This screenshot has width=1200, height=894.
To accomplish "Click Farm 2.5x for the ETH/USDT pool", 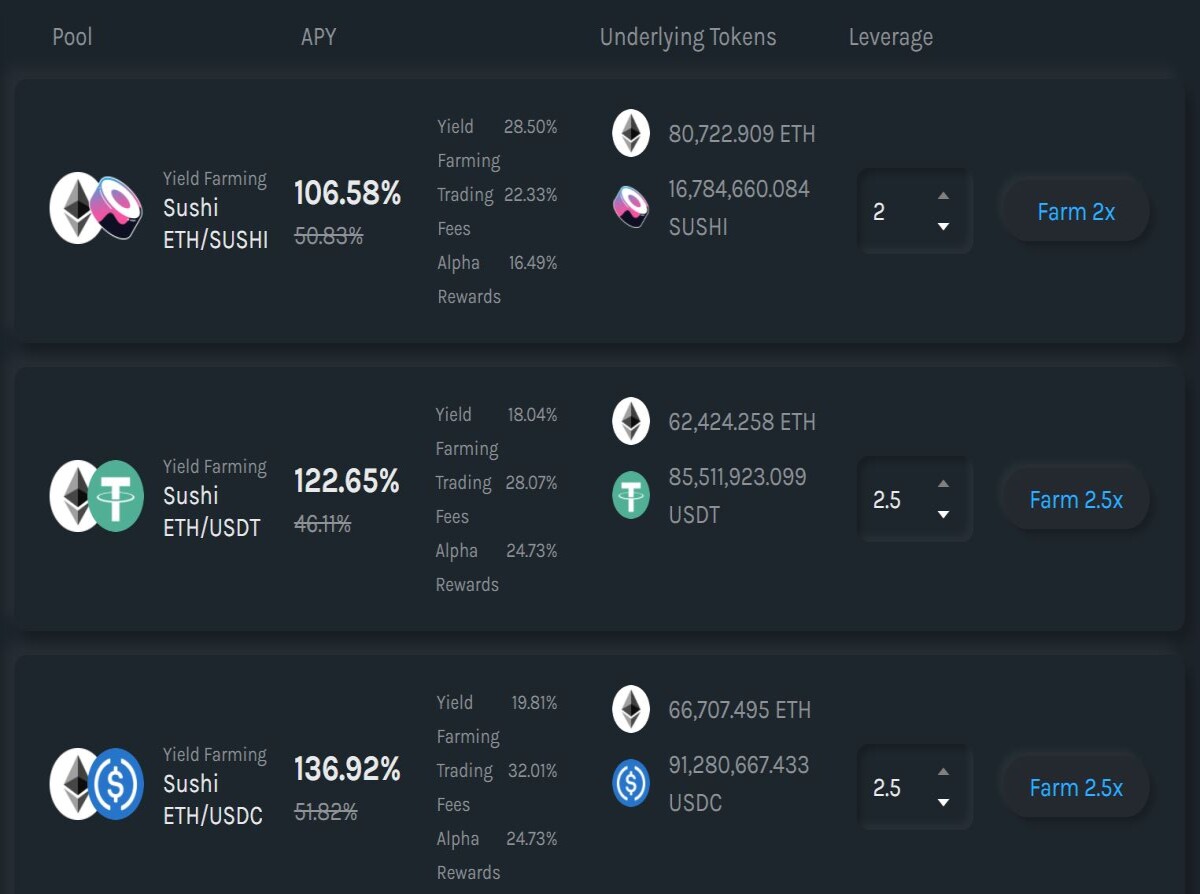I will [1076, 499].
